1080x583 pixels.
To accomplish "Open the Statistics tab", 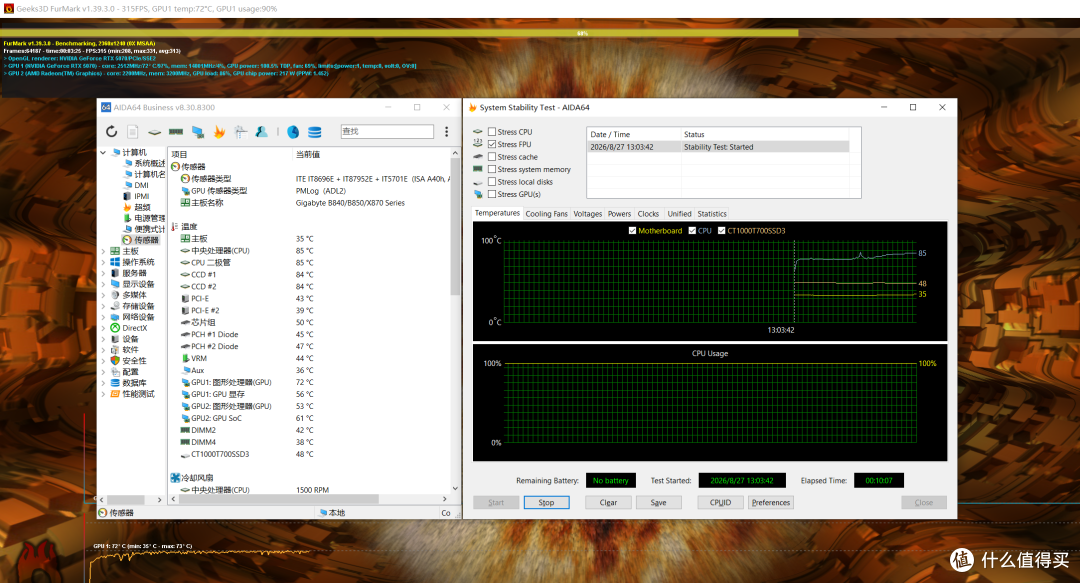I will click(x=712, y=214).
